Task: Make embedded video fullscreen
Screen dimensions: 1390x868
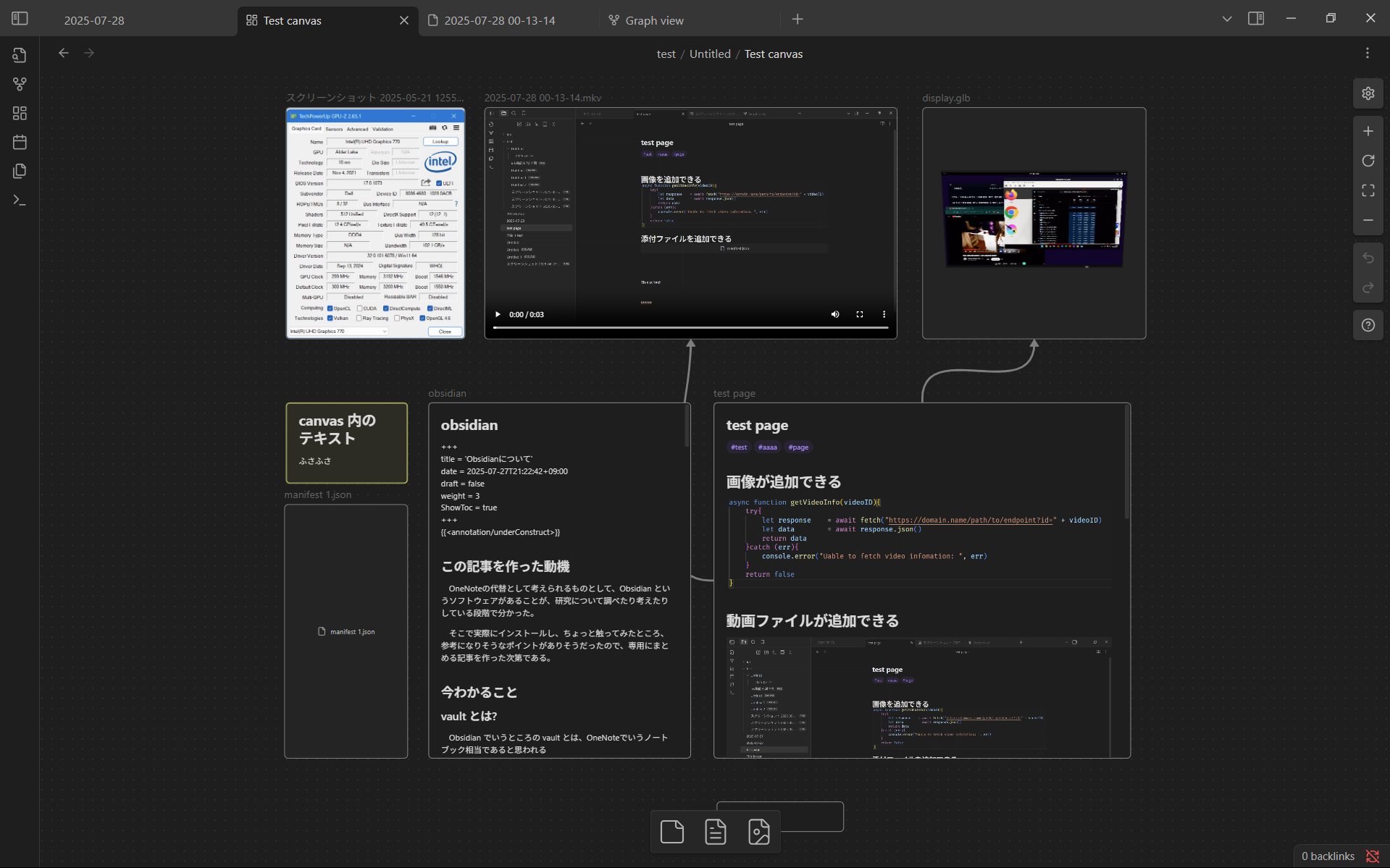Action: click(x=860, y=314)
